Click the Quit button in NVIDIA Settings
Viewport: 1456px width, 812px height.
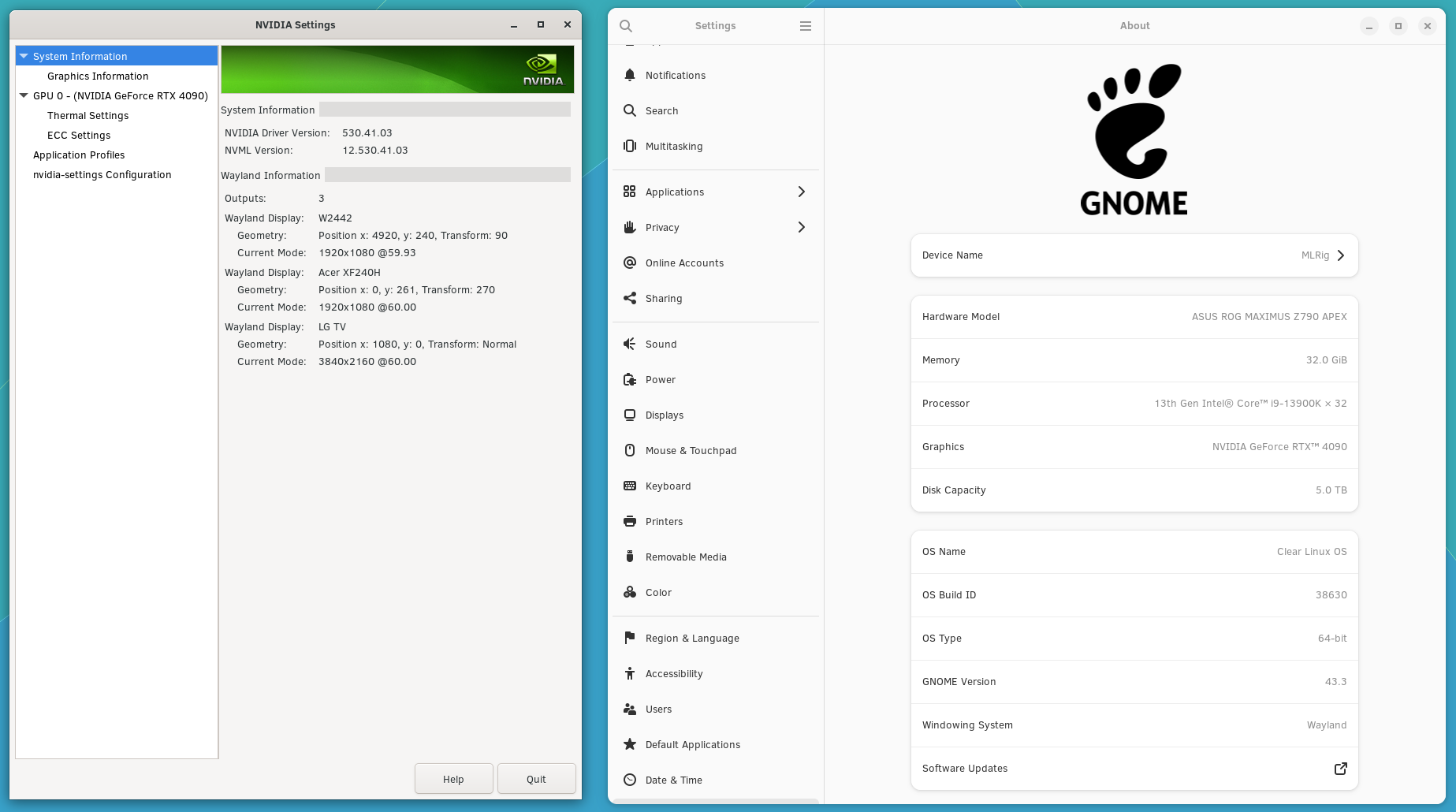(536, 779)
